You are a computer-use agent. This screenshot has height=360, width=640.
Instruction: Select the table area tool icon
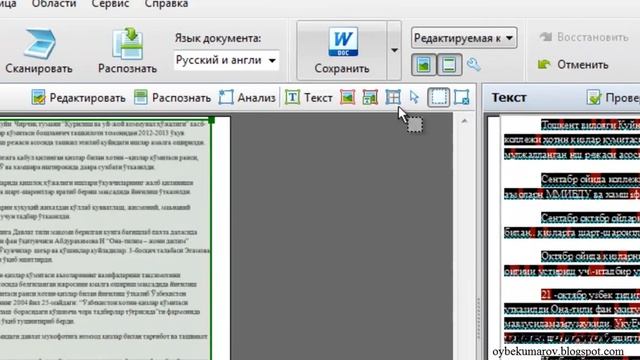coord(393,98)
